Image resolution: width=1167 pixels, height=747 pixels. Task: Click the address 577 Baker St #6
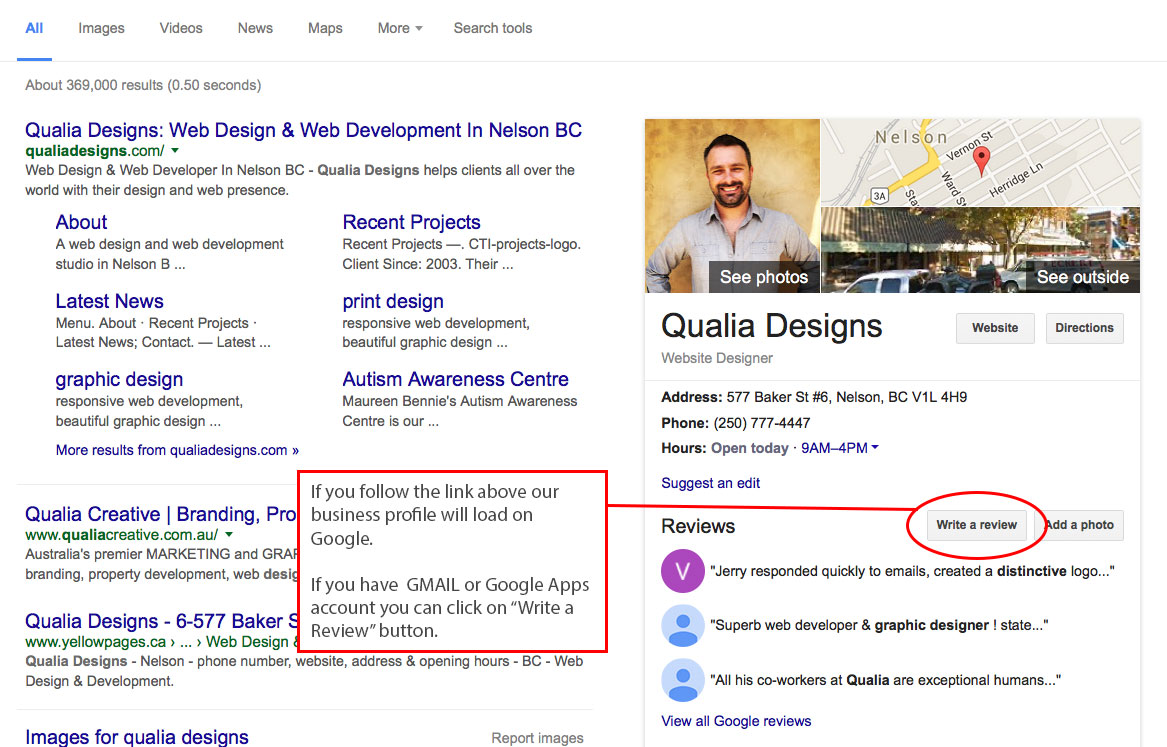click(846, 397)
